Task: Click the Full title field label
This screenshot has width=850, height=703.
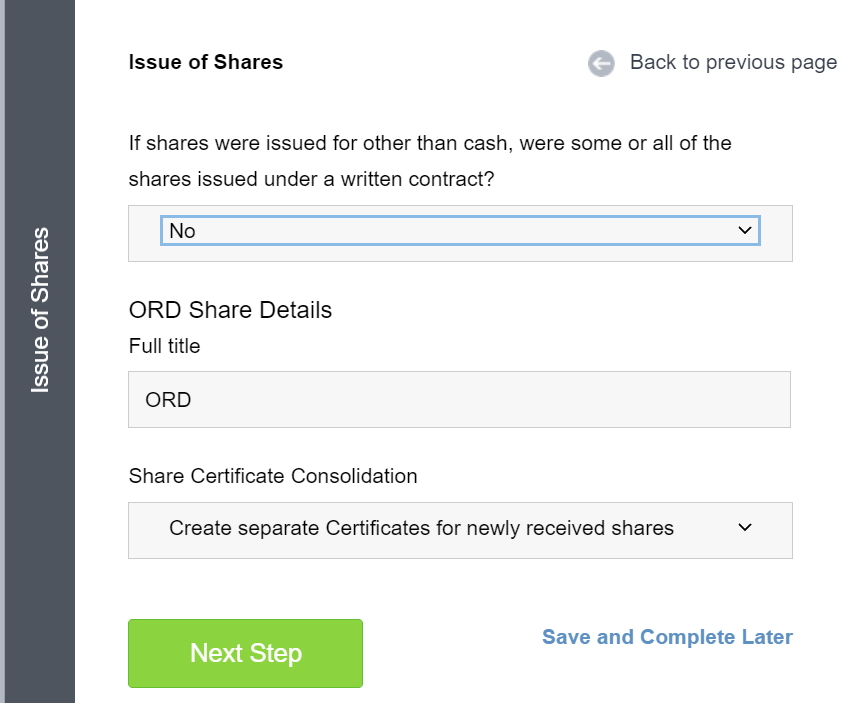Action: (x=164, y=346)
